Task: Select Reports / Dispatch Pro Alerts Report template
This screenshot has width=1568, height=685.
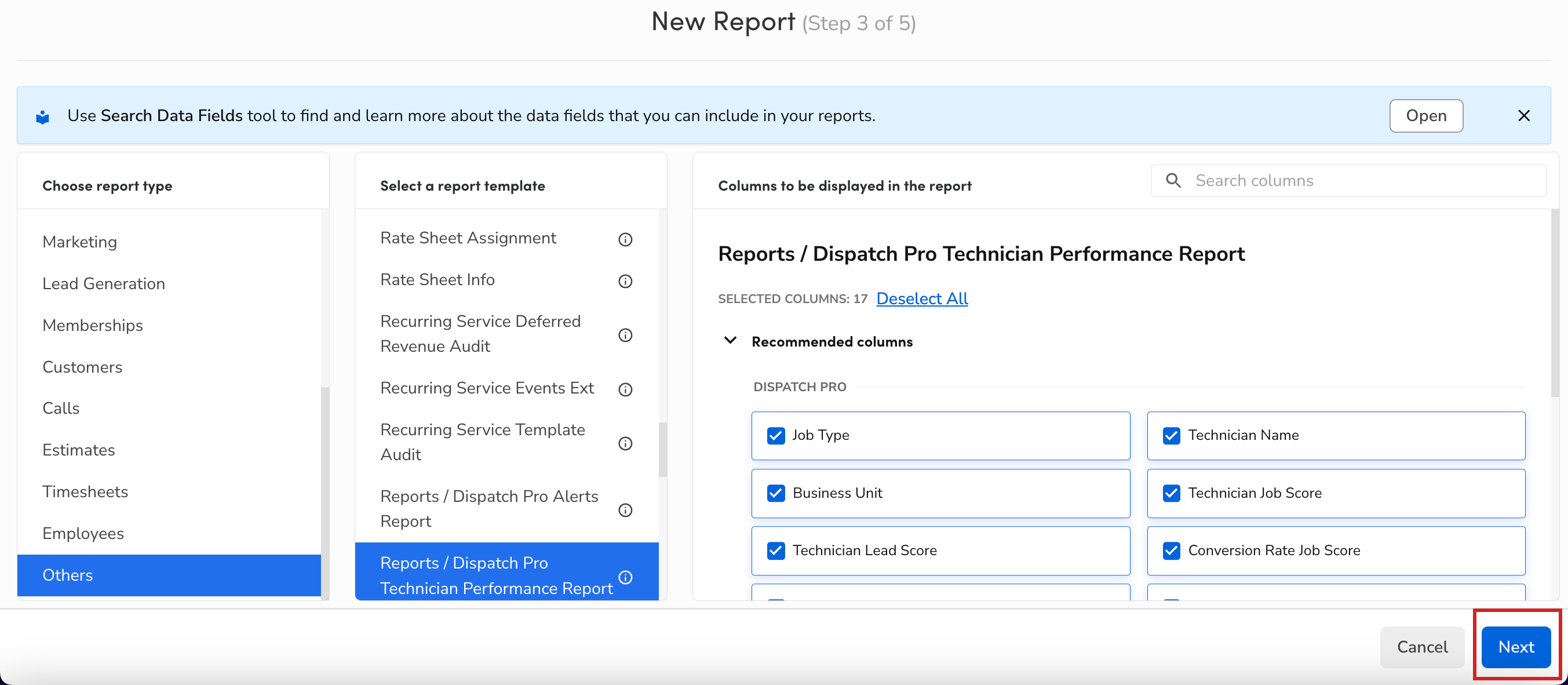Action: (x=490, y=508)
